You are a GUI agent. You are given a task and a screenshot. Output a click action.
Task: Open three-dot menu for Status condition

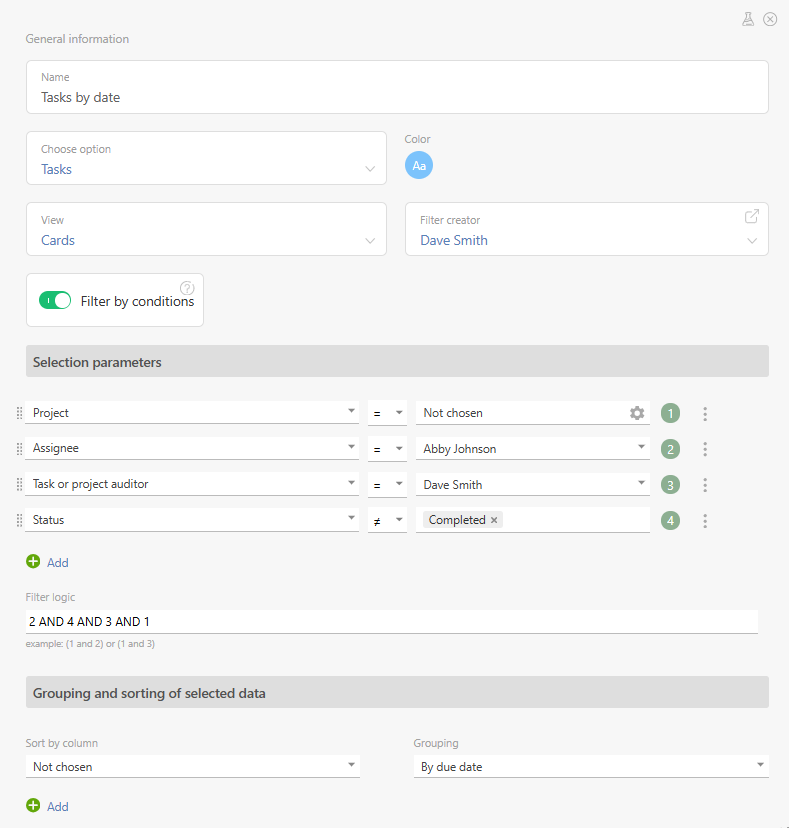705,521
